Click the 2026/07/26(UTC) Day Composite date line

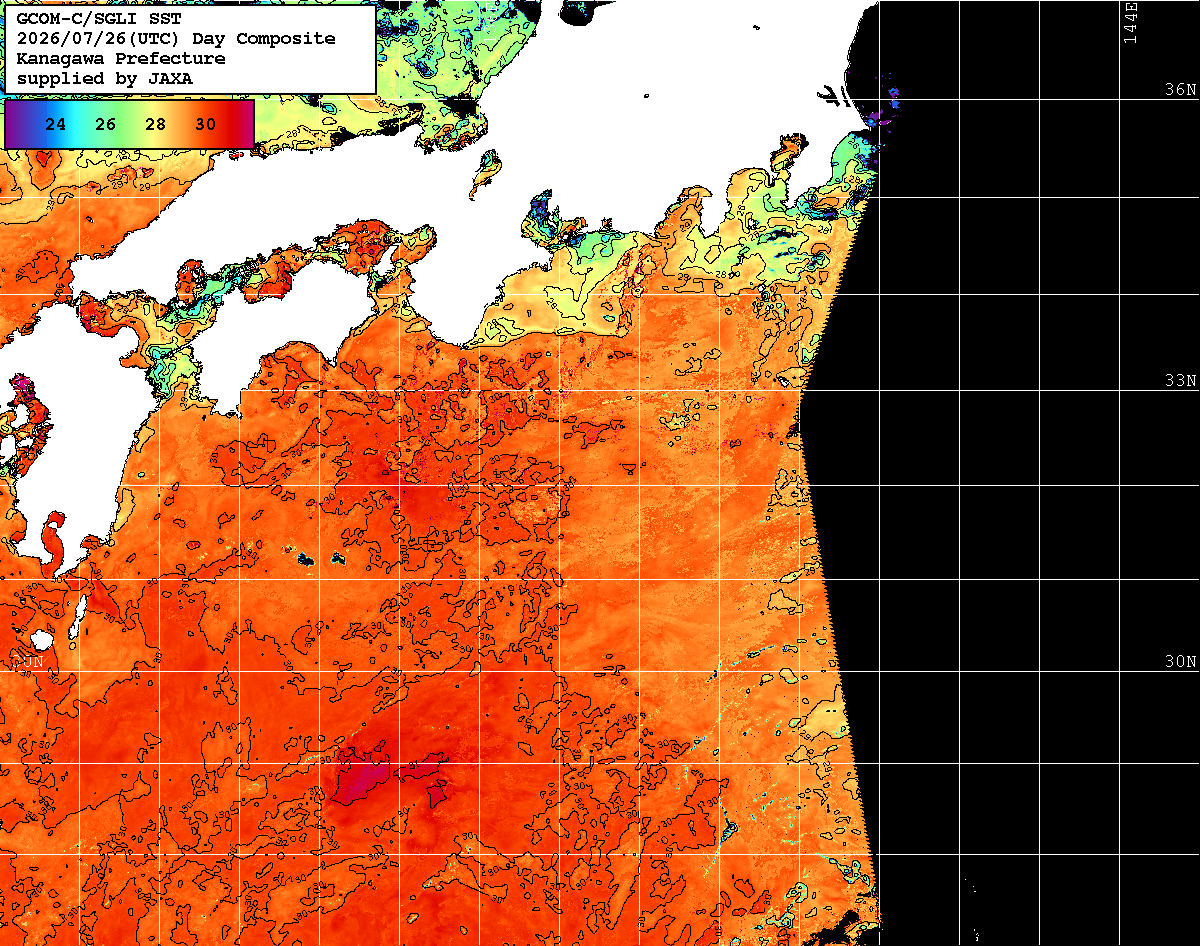click(x=176, y=38)
